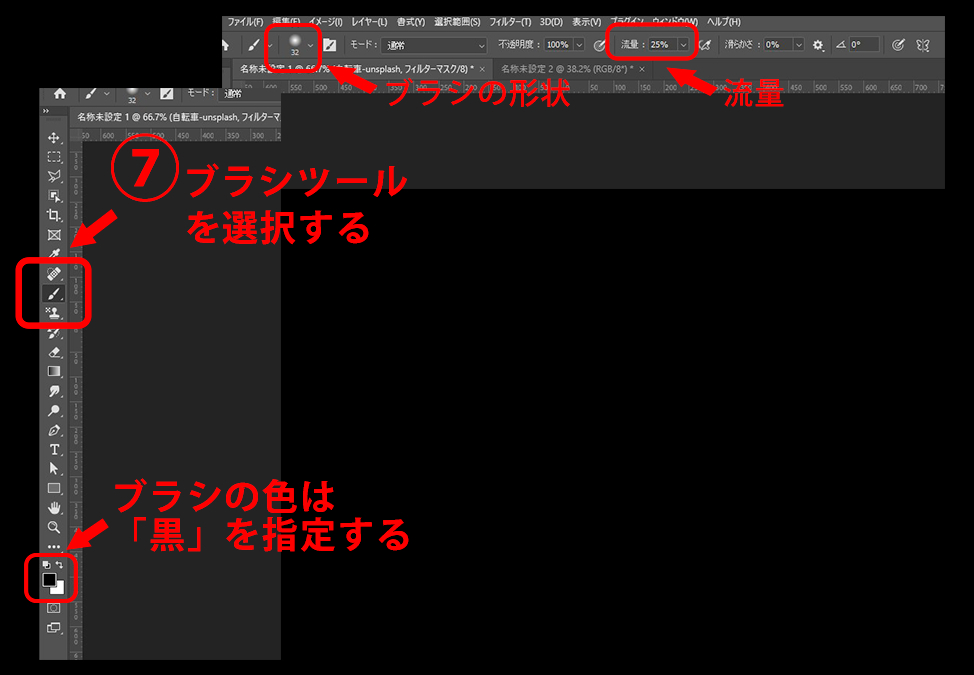
Task: Select the Hand tool
Action: pos(54,508)
